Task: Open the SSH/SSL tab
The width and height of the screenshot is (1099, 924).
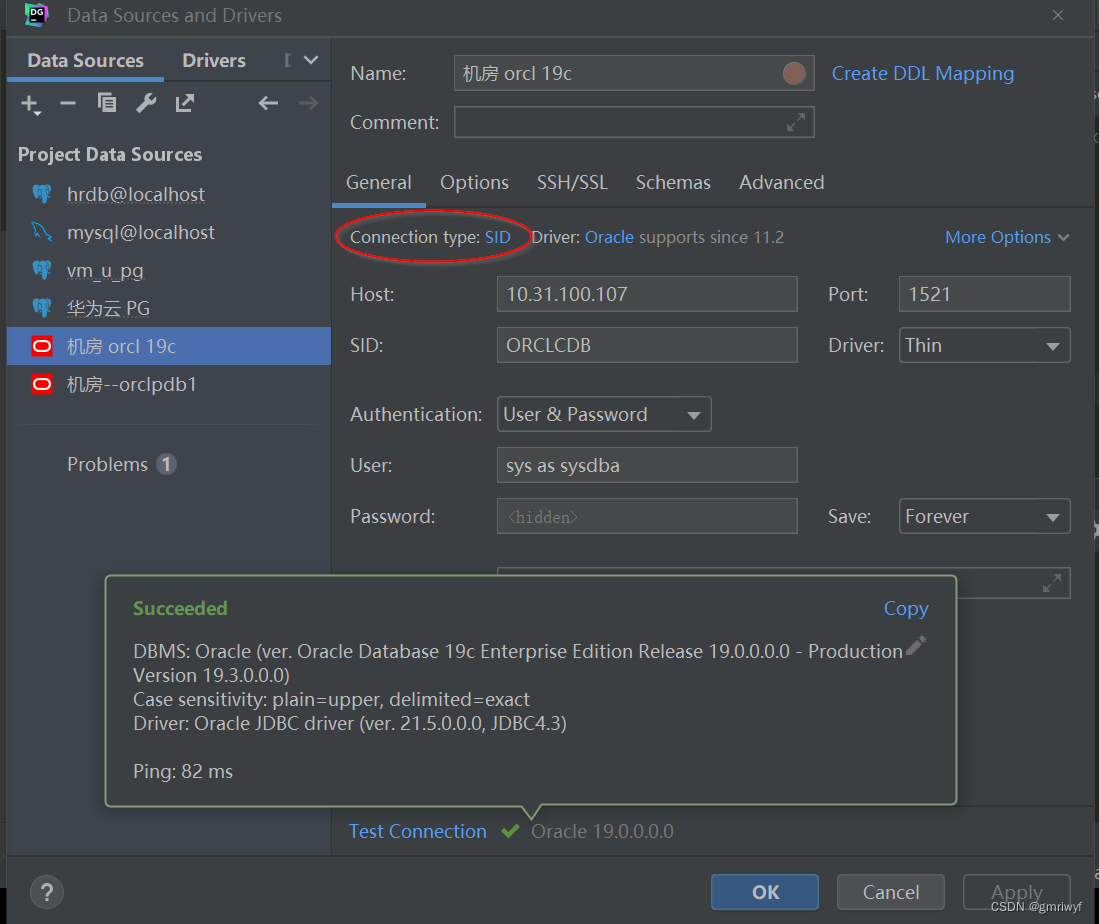Action: tap(572, 183)
